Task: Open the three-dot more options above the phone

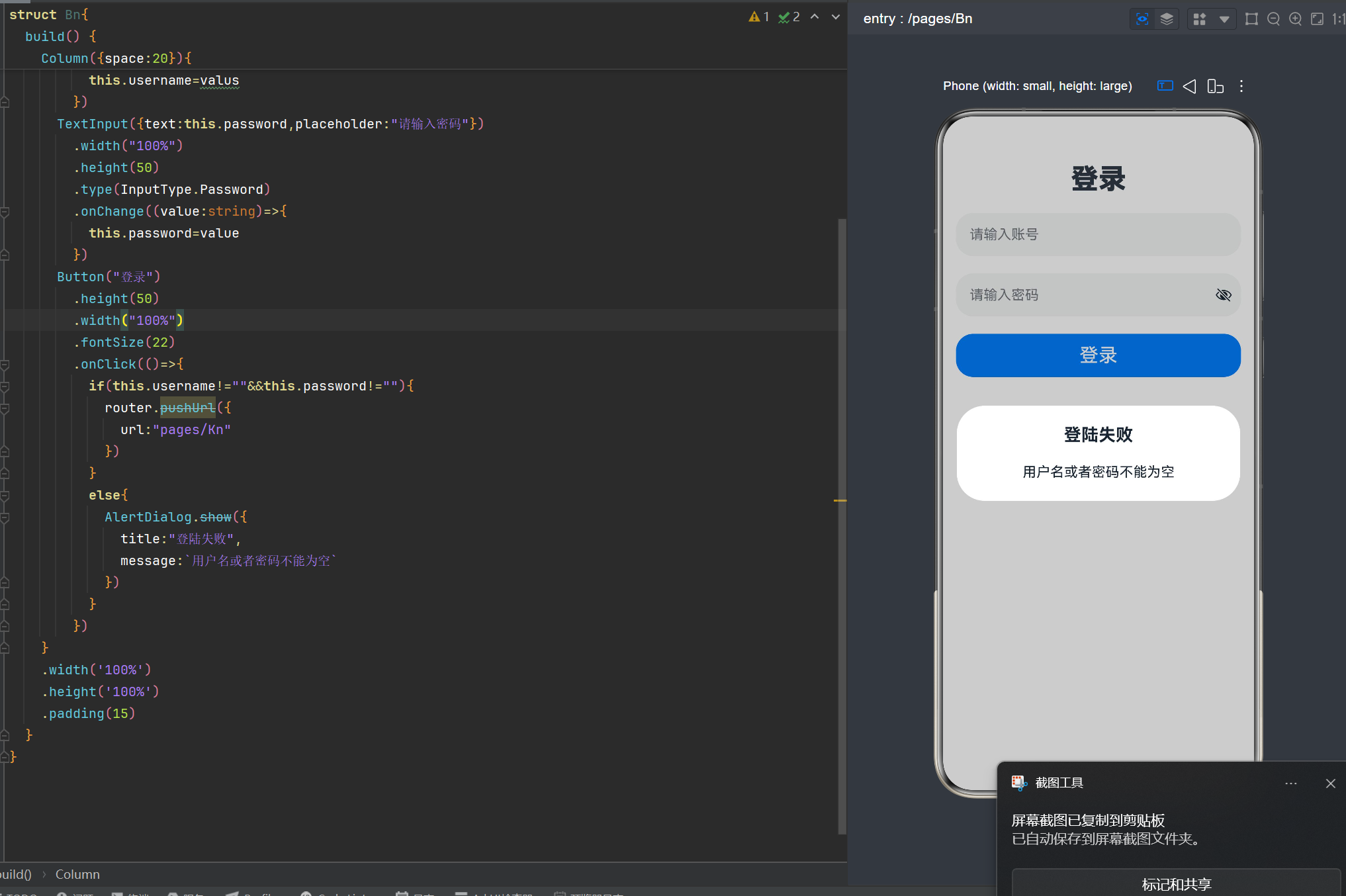Action: point(1241,86)
